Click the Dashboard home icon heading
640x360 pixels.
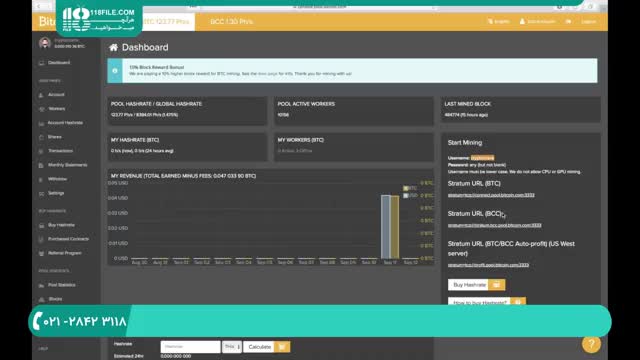(x=113, y=47)
